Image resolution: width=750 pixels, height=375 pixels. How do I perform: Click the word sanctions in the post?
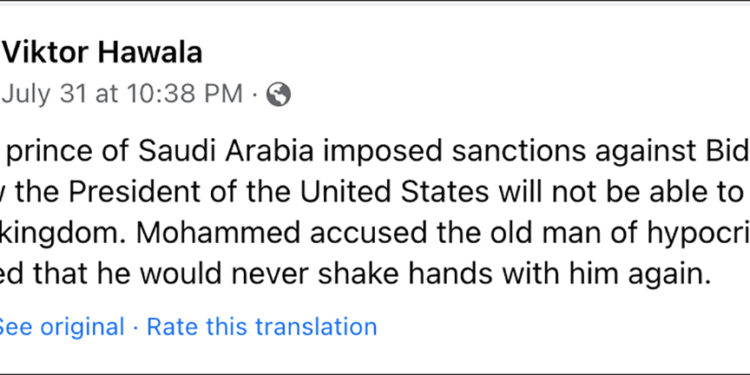click(518, 151)
